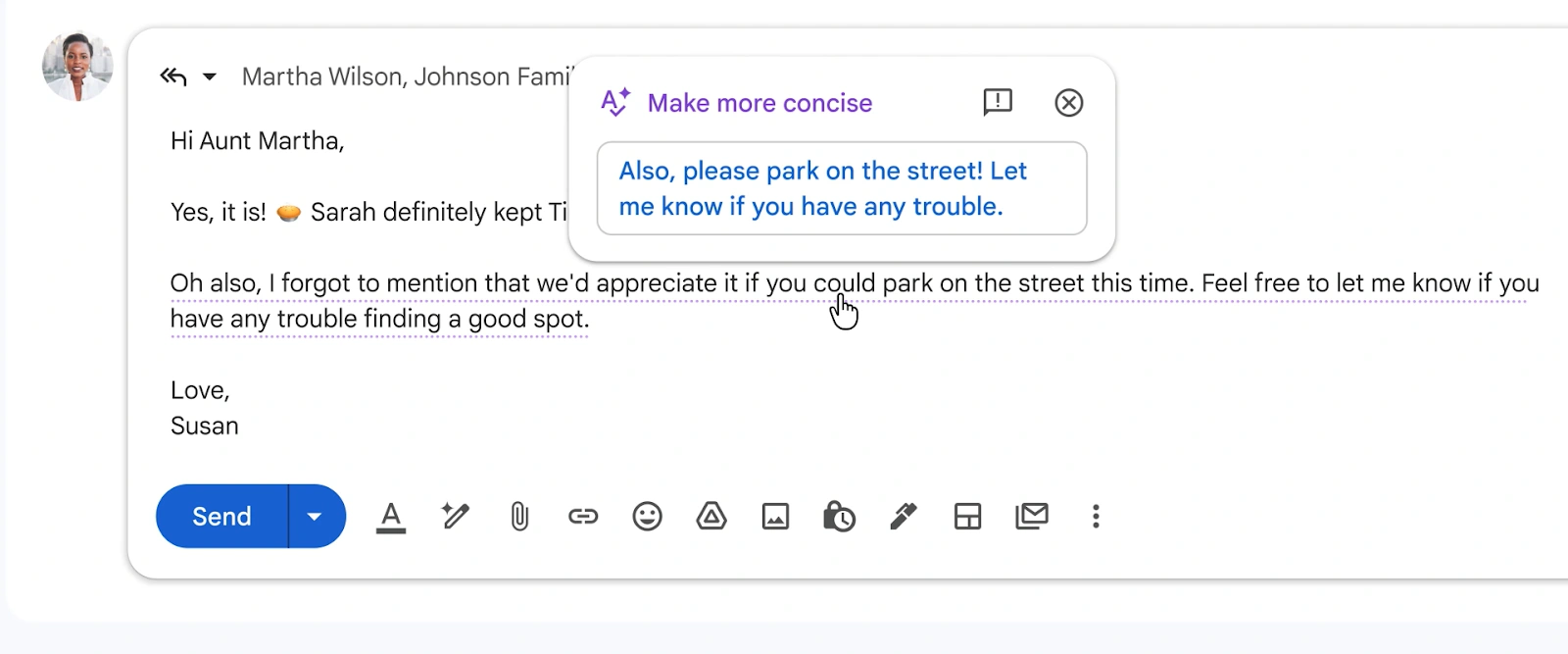
Task: Attach files with the paperclip icon
Action: coord(519,517)
